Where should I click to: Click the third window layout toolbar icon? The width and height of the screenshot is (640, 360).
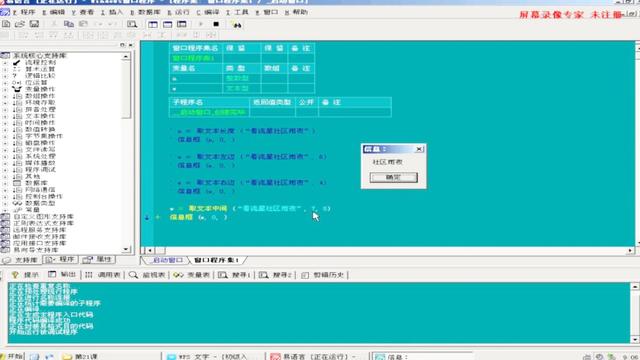point(182,24)
